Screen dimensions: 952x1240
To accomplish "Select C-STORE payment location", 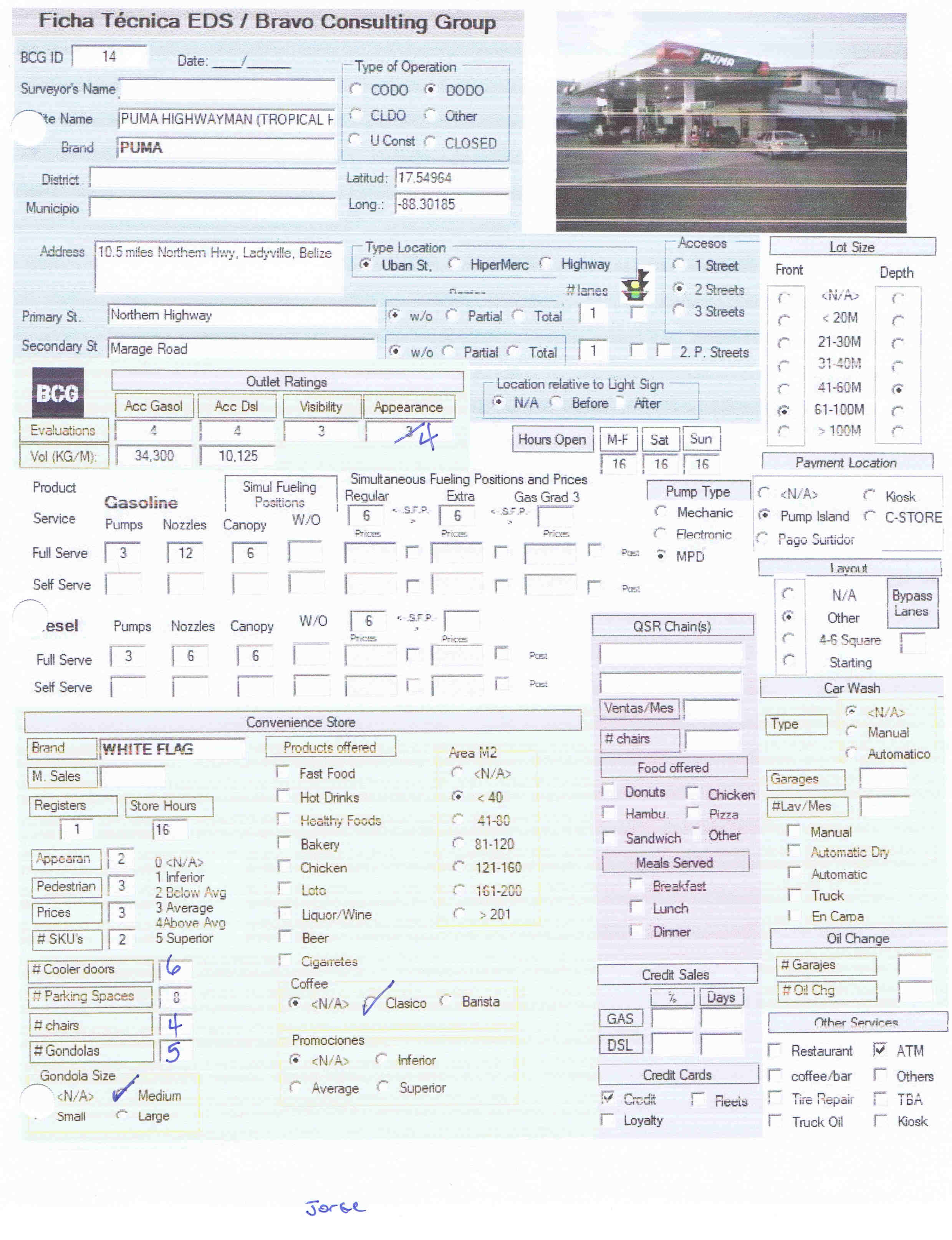I will [870, 516].
